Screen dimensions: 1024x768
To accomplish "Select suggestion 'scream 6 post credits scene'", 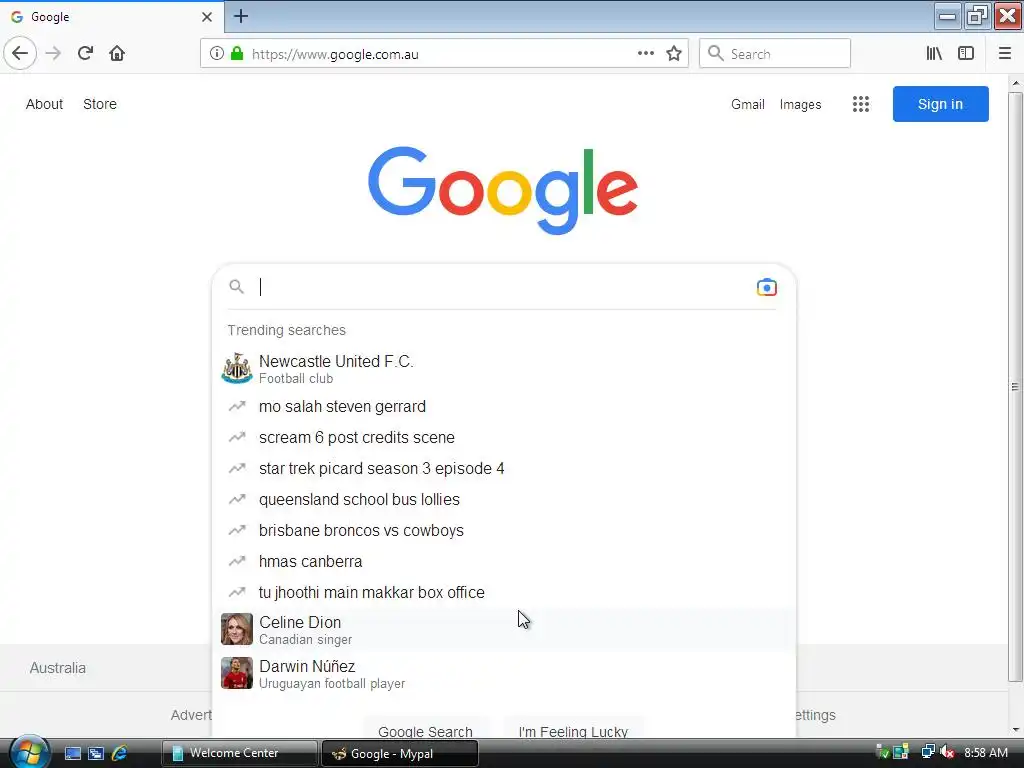I will click(x=504, y=438).
